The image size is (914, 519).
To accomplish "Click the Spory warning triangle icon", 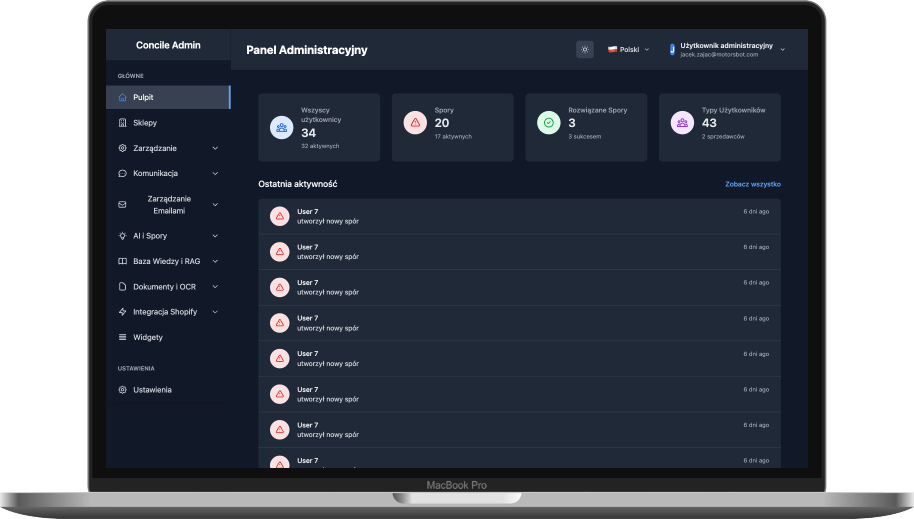I will click(x=414, y=123).
